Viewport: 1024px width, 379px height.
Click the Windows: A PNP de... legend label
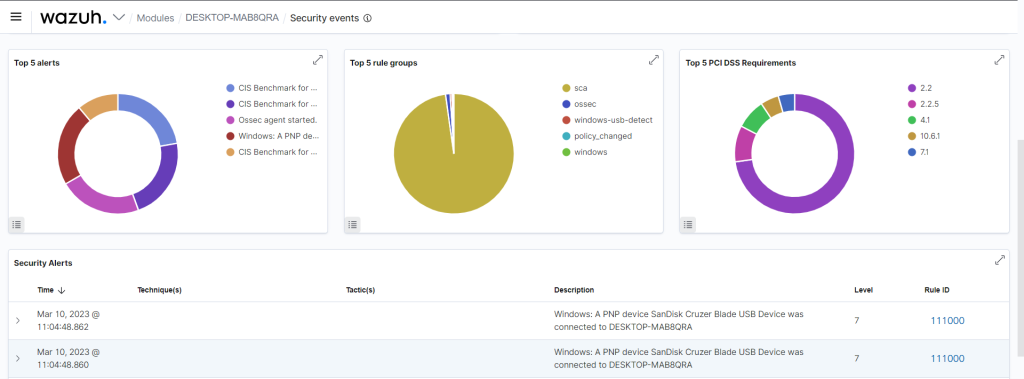(279, 136)
